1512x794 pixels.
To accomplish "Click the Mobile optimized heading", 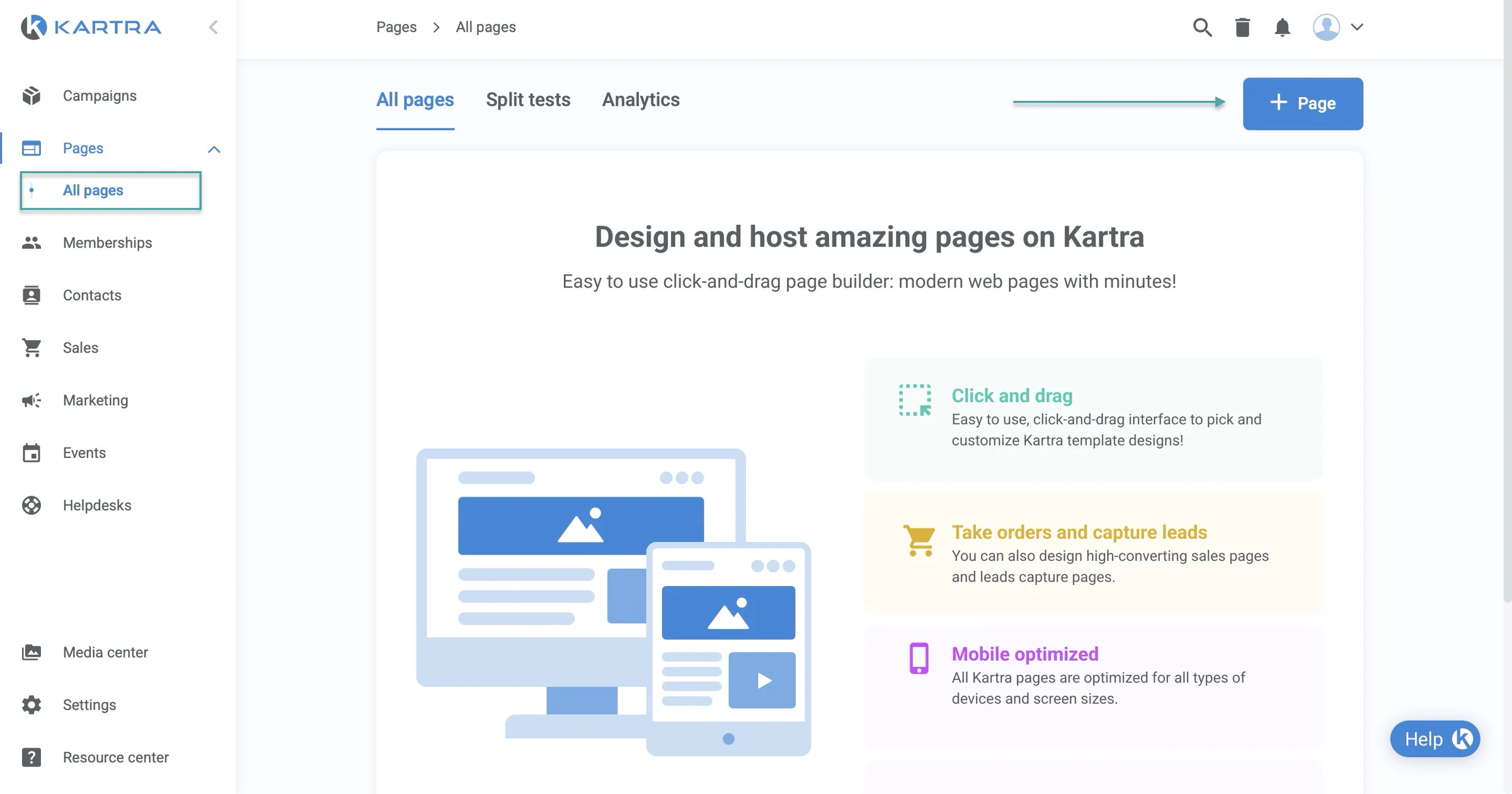I will pos(1025,654).
